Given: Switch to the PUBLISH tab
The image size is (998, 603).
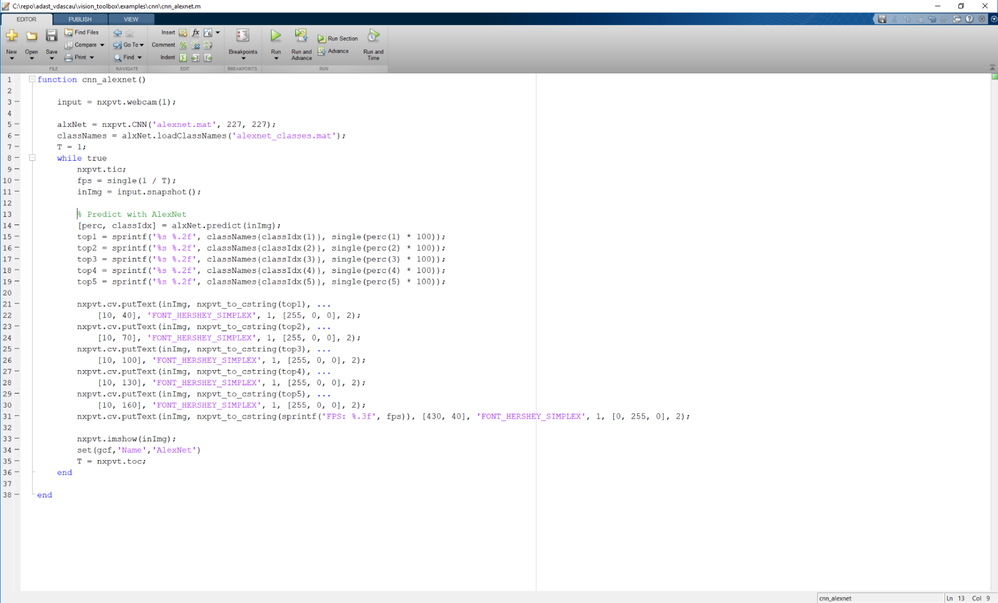Looking at the screenshot, I should pyautogui.click(x=80, y=19).
